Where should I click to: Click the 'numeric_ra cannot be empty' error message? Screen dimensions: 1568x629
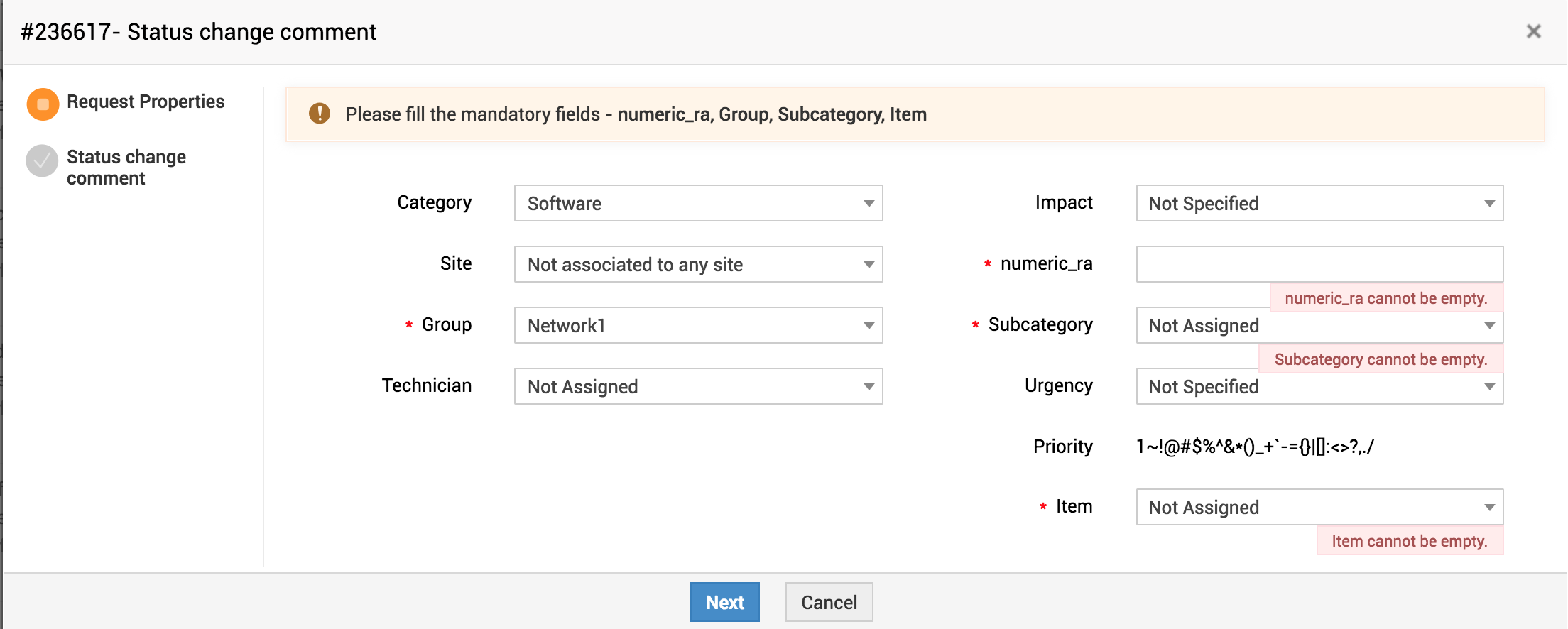pos(1385,298)
